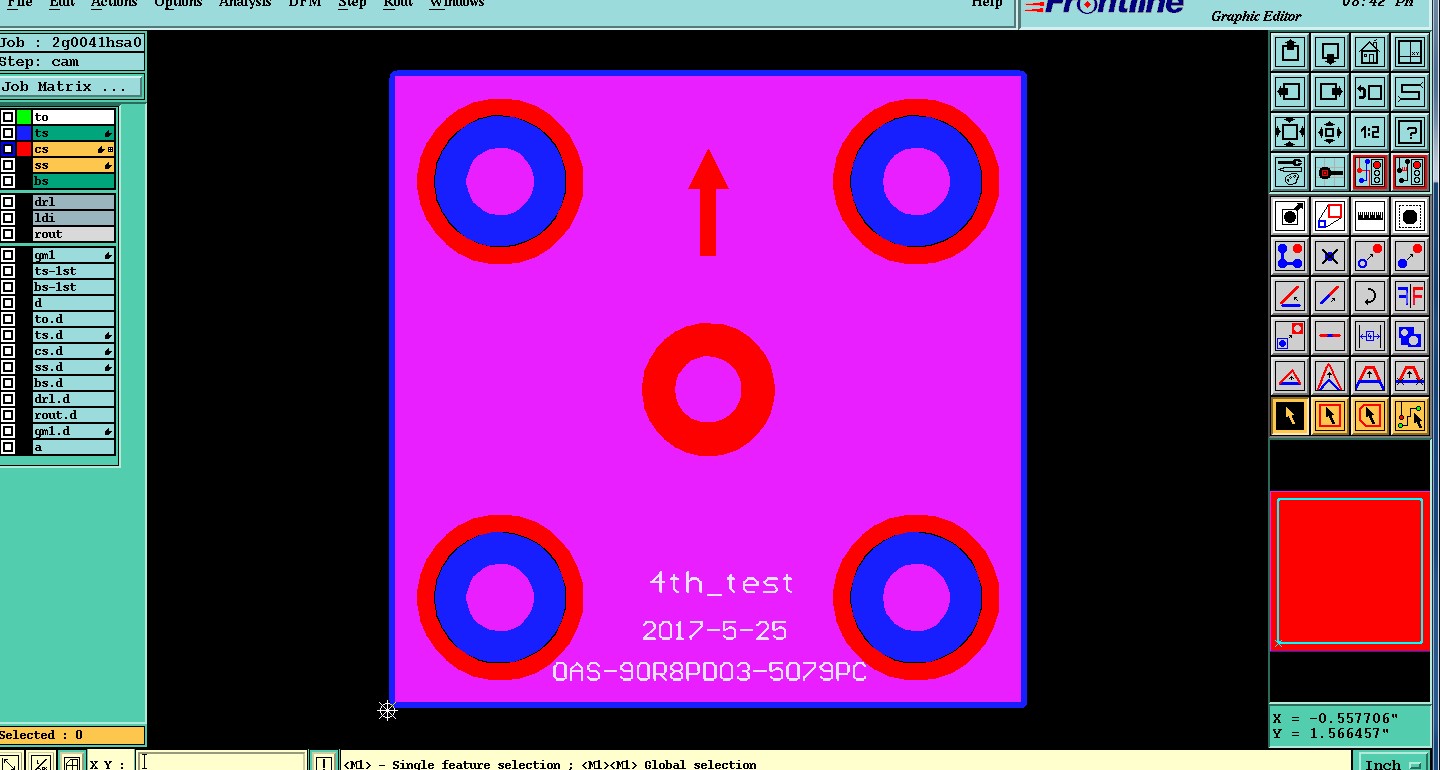Click the dimension box with number icon
Screen dimensions: 1440x770
click(x=1370, y=336)
